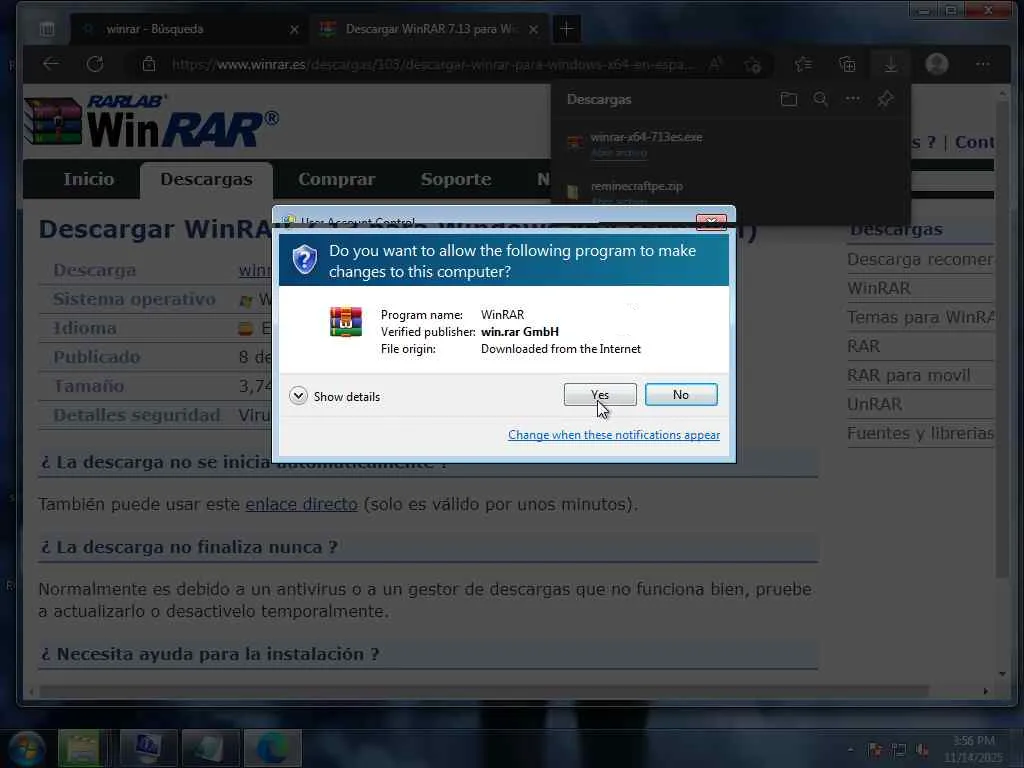Open the Soporte tab on the WinRAR site
Viewport: 1024px width, 768px height.
[456, 179]
